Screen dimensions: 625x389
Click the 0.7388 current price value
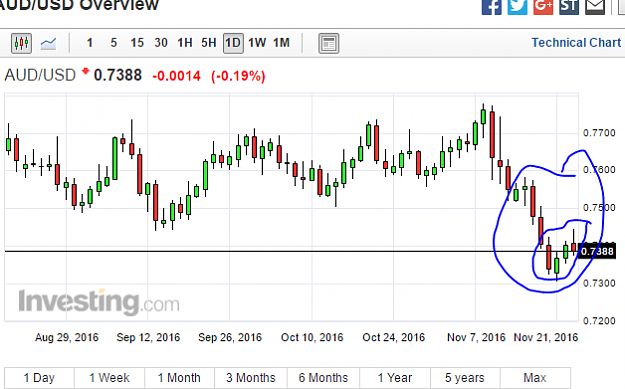(x=118, y=75)
